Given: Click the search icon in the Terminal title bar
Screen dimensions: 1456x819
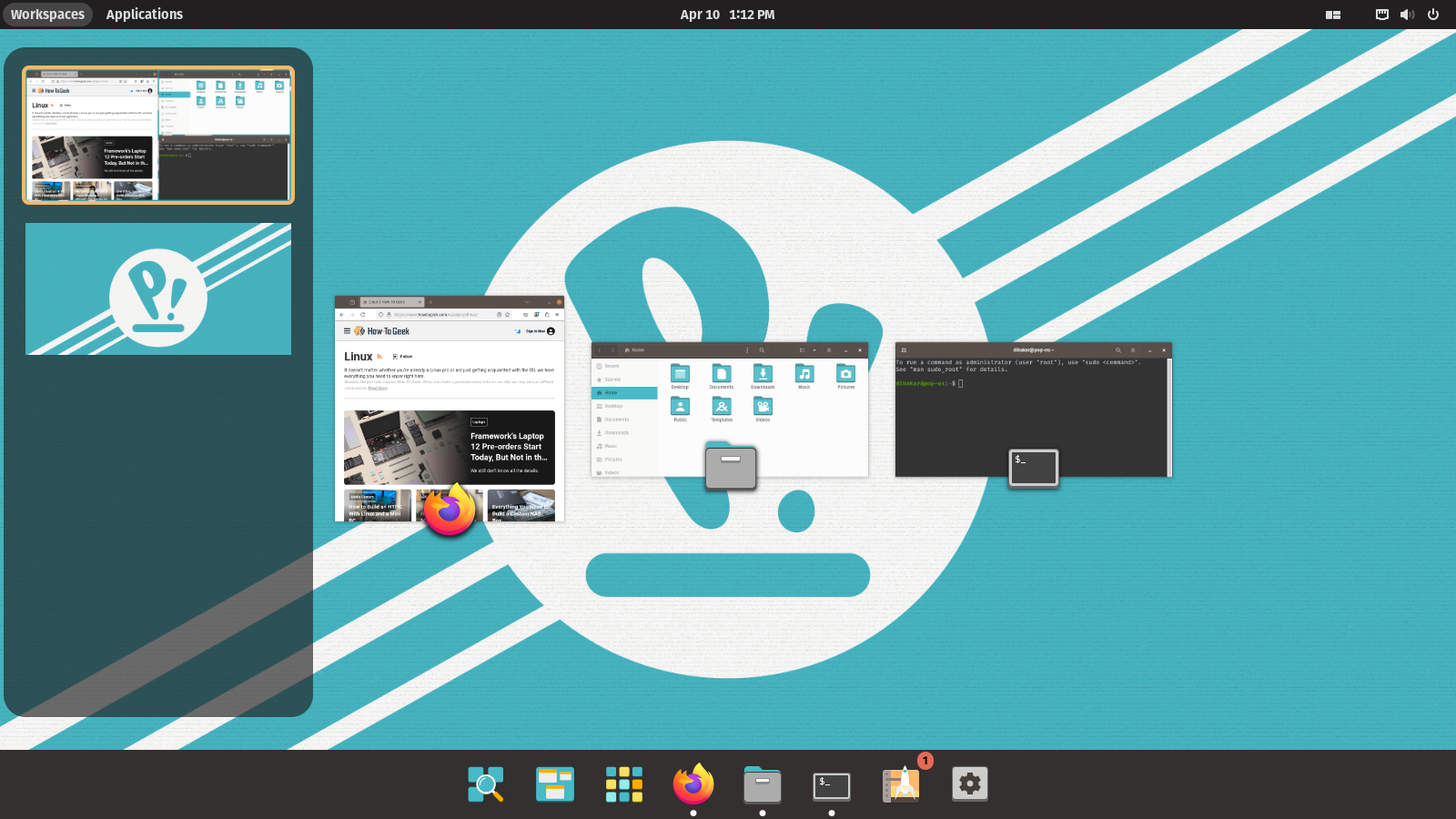Looking at the screenshot, I should pyautogui.click(x=1118, y=350).
